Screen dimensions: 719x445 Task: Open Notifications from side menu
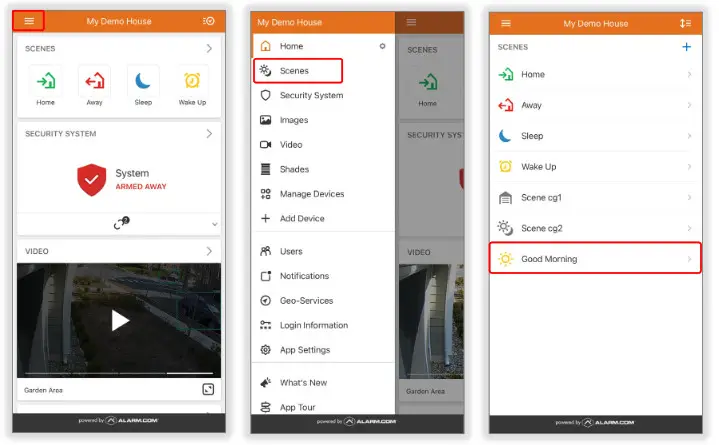click(324, 276)
